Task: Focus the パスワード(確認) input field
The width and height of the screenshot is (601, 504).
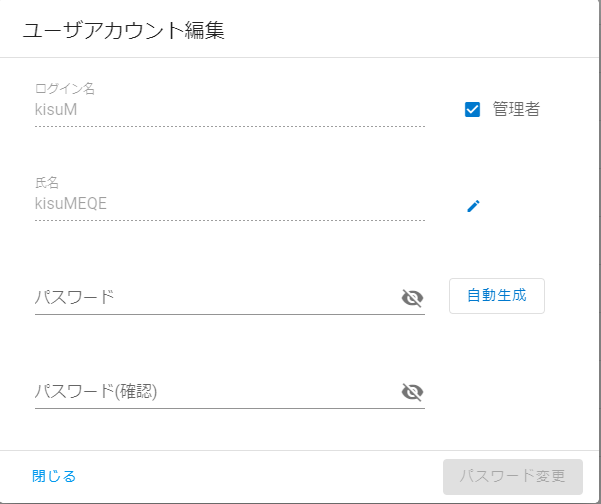Action: click(x=217, y=392)
